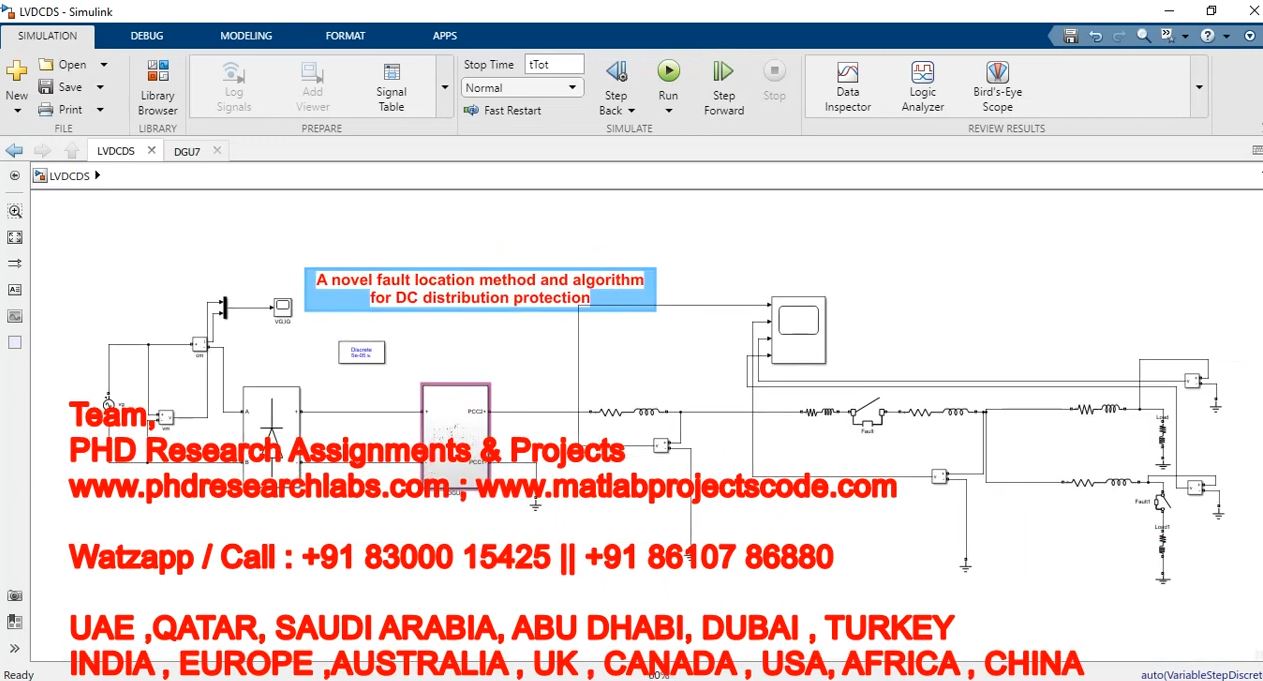Click the model browser icon above the chevrons
The height and width of the screenshot is (681, 1263).
tap(15, 622)
